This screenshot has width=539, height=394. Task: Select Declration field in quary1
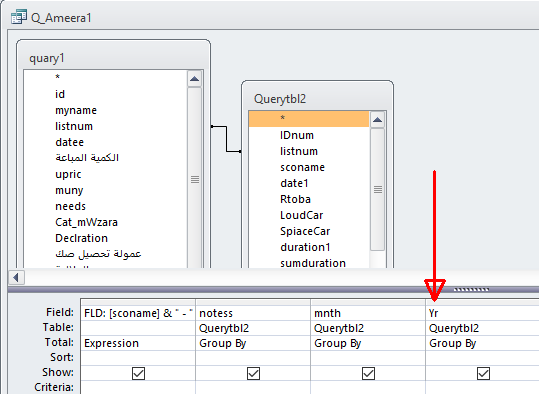point(106,238)
